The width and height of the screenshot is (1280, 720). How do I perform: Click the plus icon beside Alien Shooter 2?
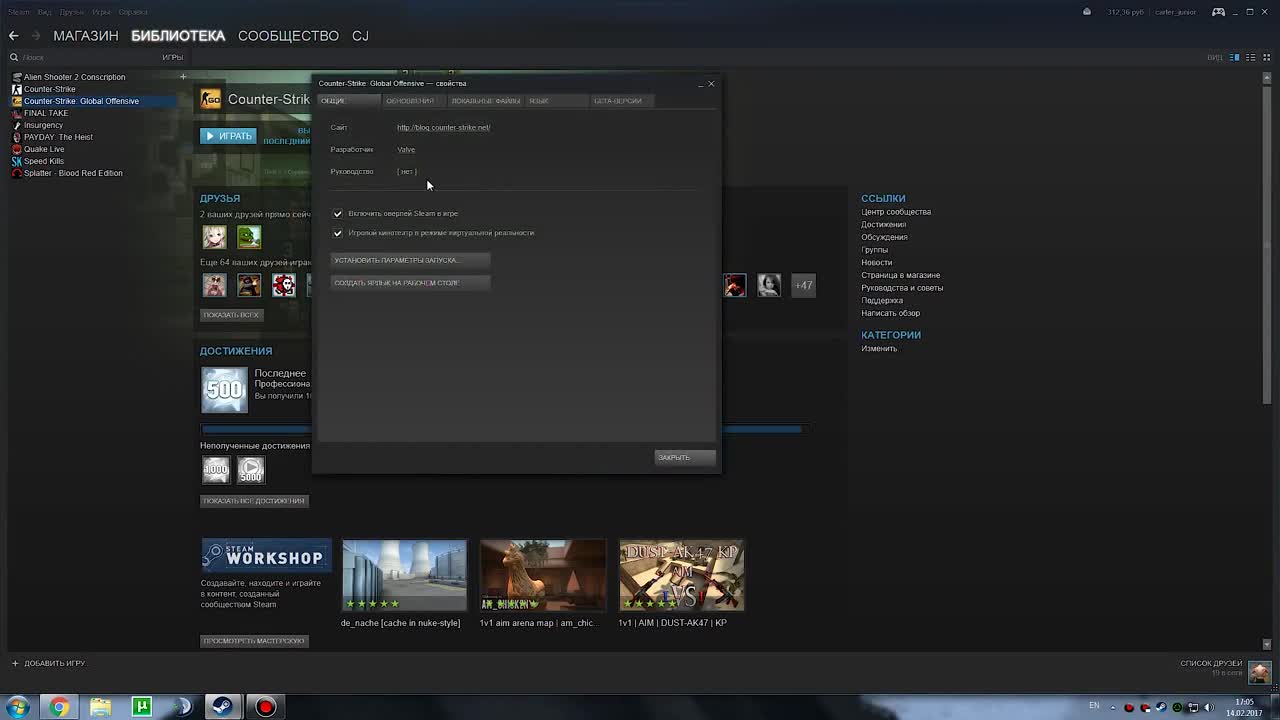[x=183, y=77]
